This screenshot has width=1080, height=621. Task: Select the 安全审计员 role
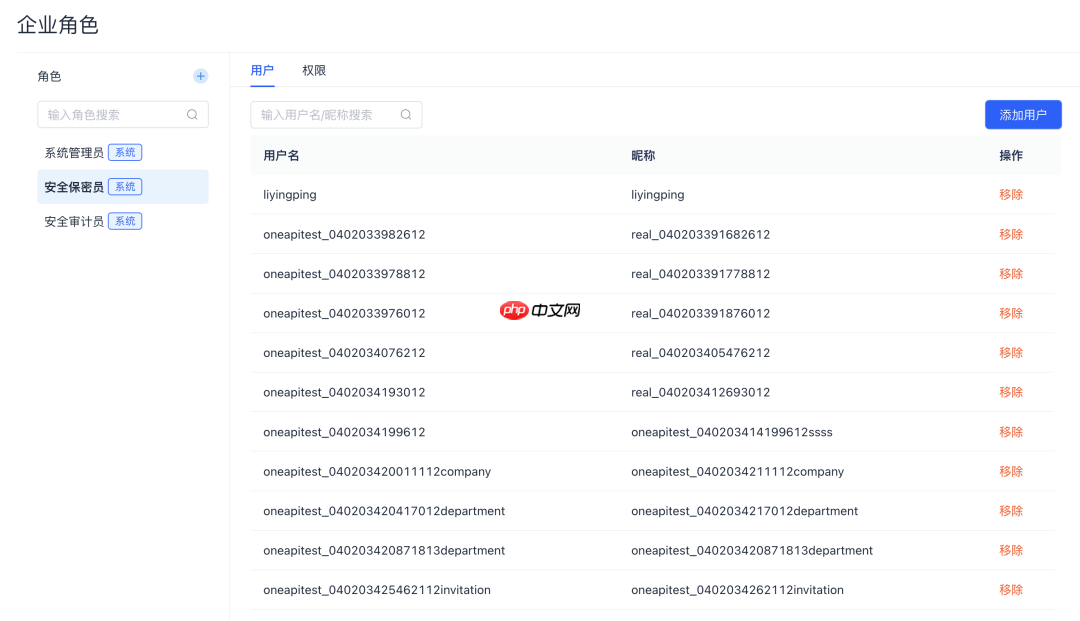74,221
